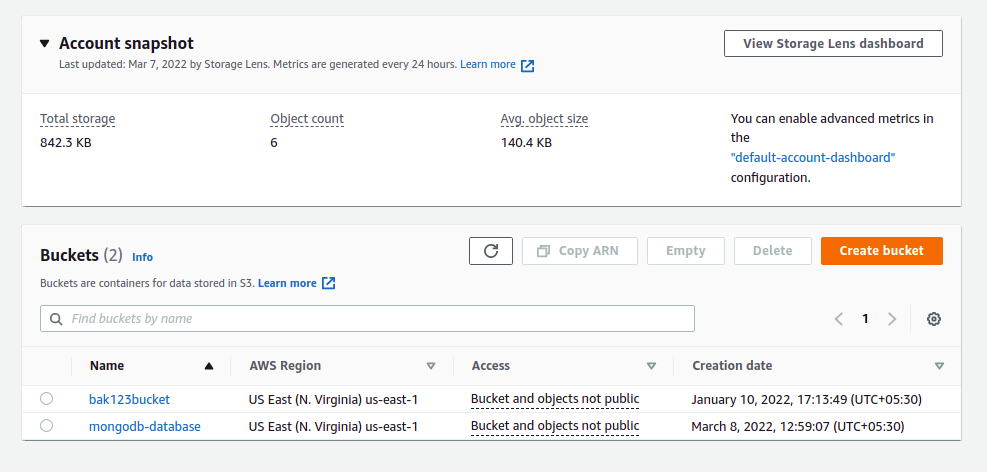Collapse the Account snapshot section
This screenshot has height=472, width=987.
[44, 44]
